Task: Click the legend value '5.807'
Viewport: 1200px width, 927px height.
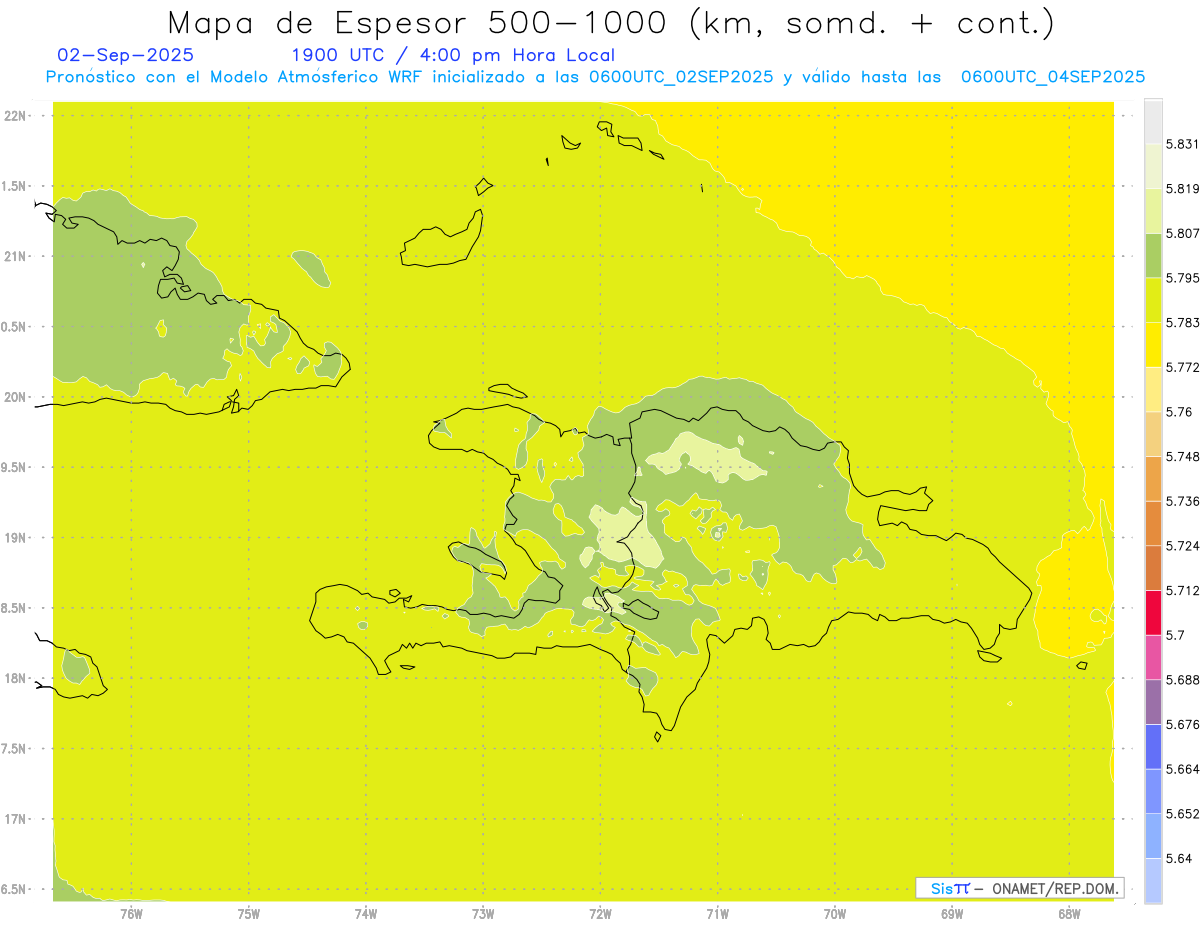Action: click(x=1182, y=233)
